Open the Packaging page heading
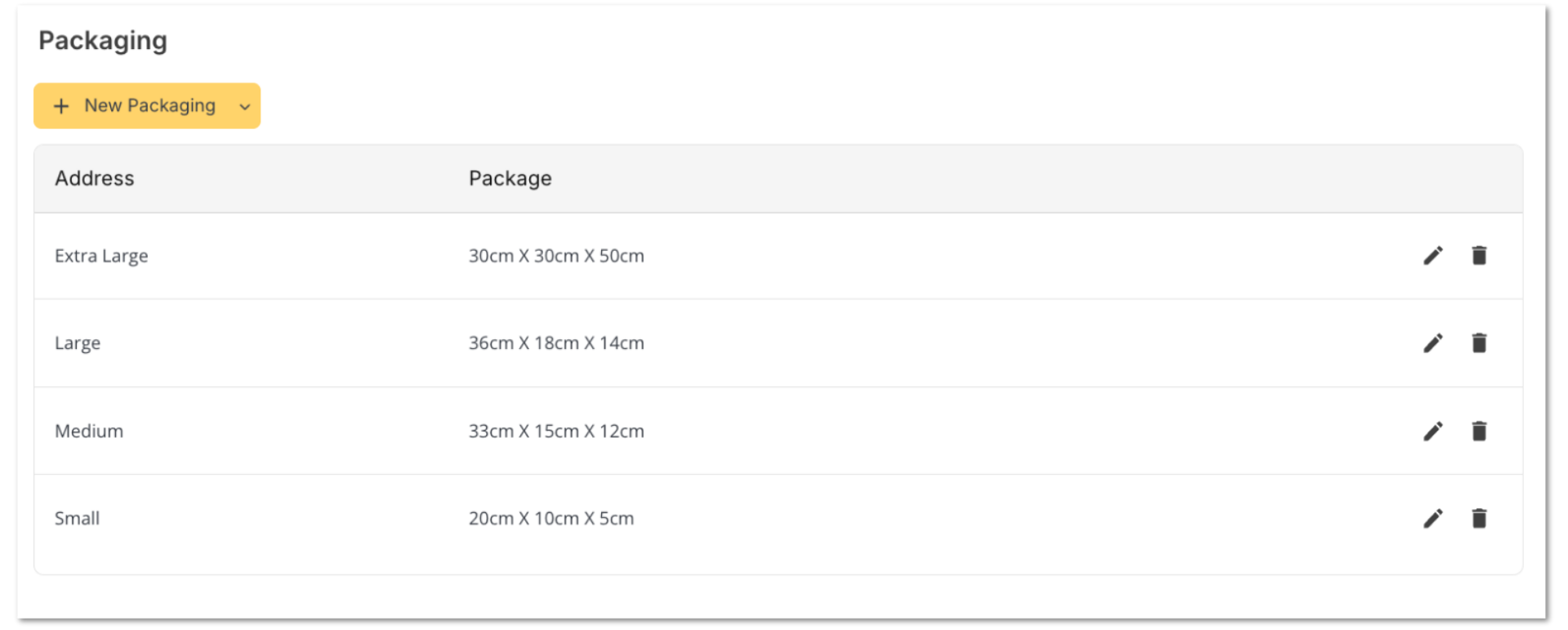The image size is (1568, 630). (103, 40)
